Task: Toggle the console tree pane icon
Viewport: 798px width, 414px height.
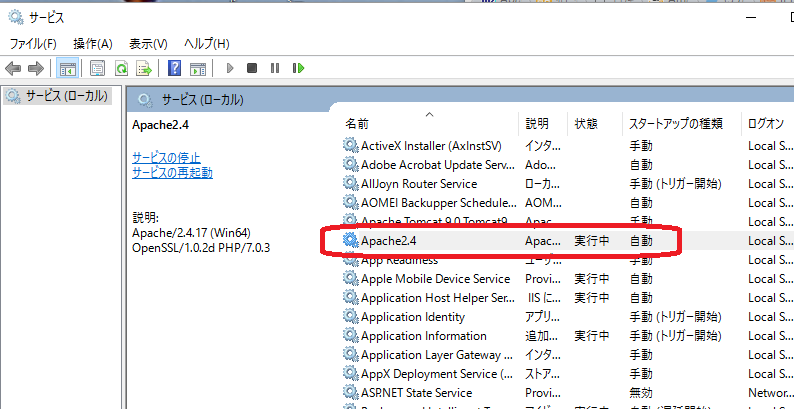Action: pos(67,68)
